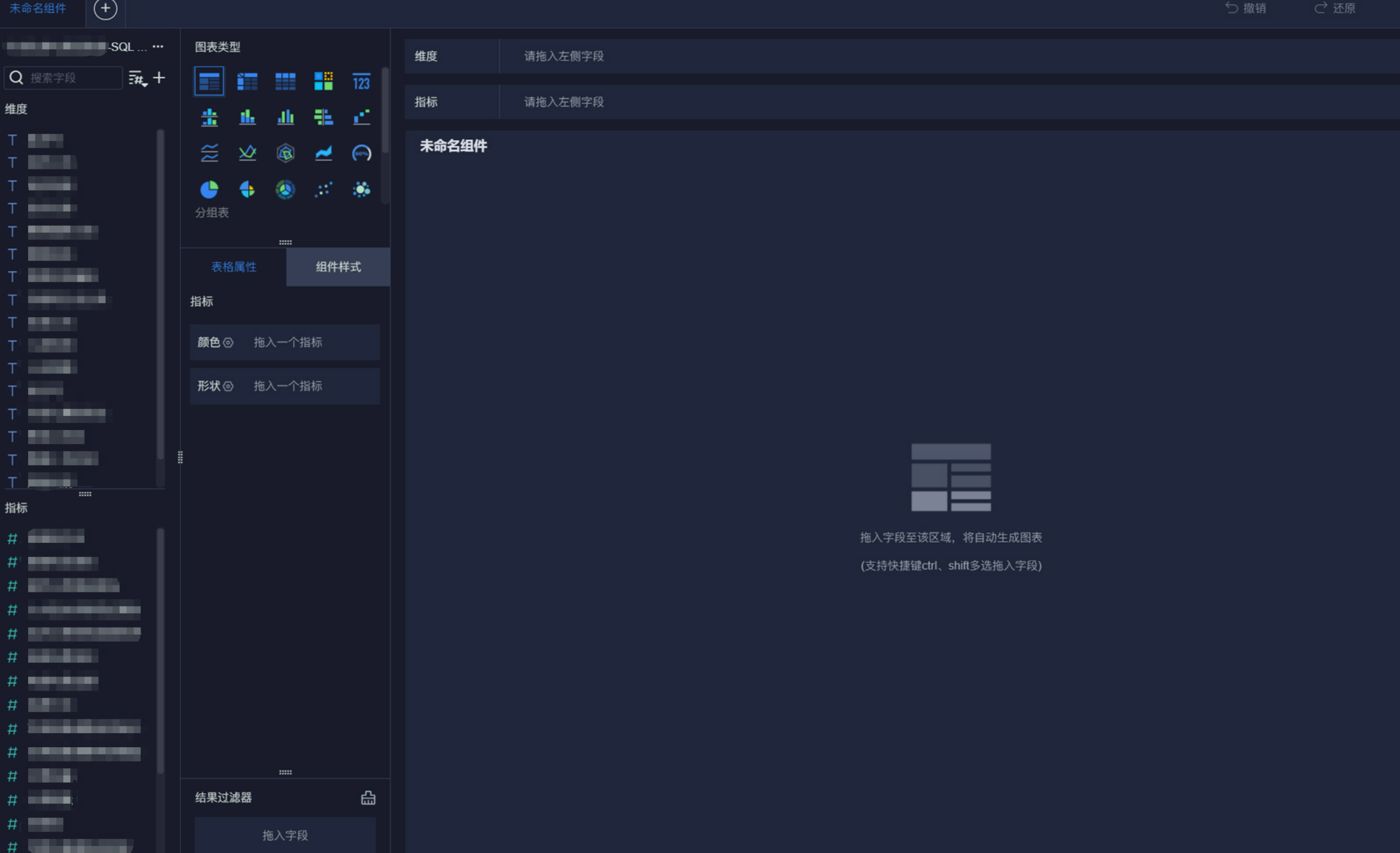The width and height of the screenshot is (1400, 853).
Task: Add a new component tab with plus
Action: tap(105, 9)
